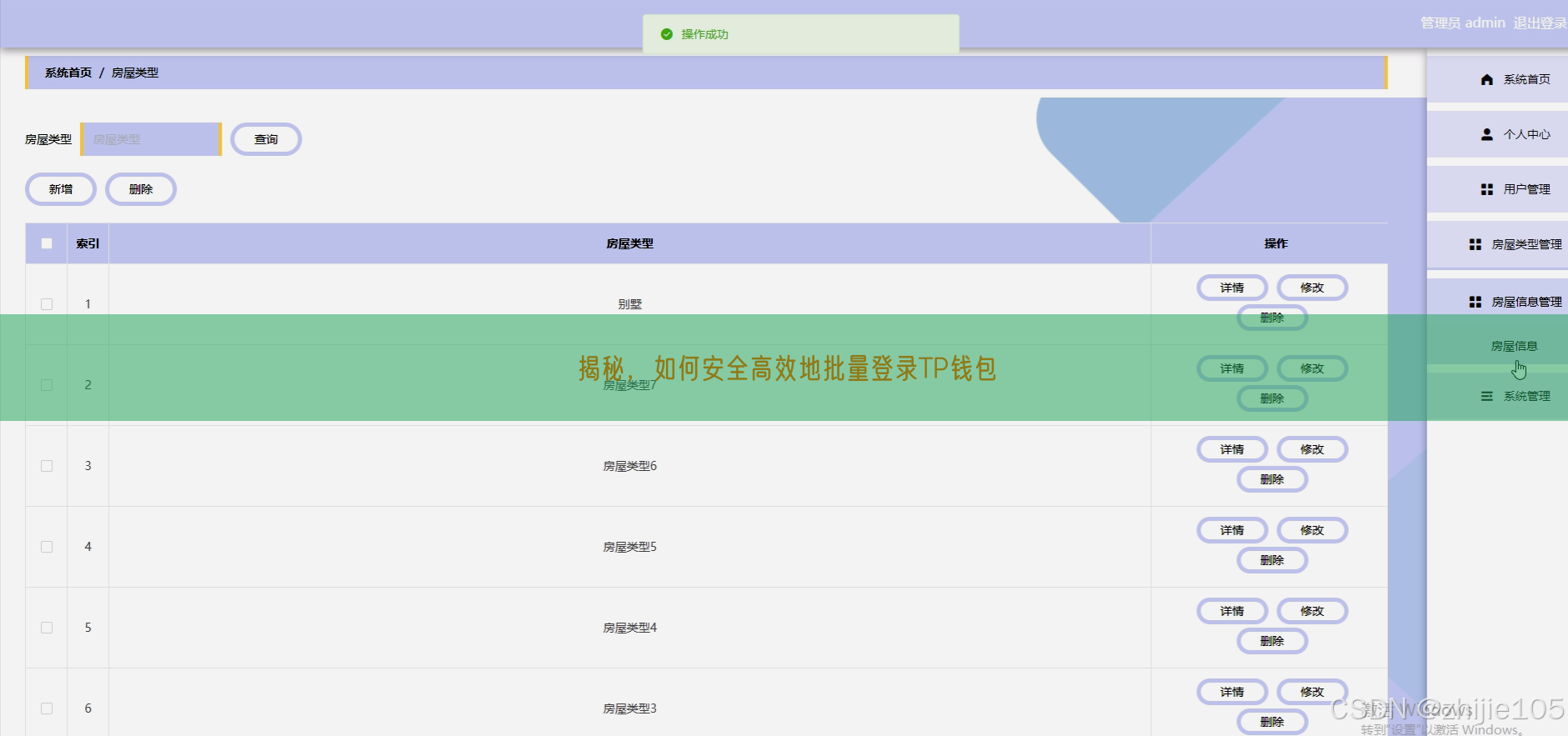Click 修改 for row 6 房屋类型3
This screenshot has width=1568, height=736.
pos(1312,692)
